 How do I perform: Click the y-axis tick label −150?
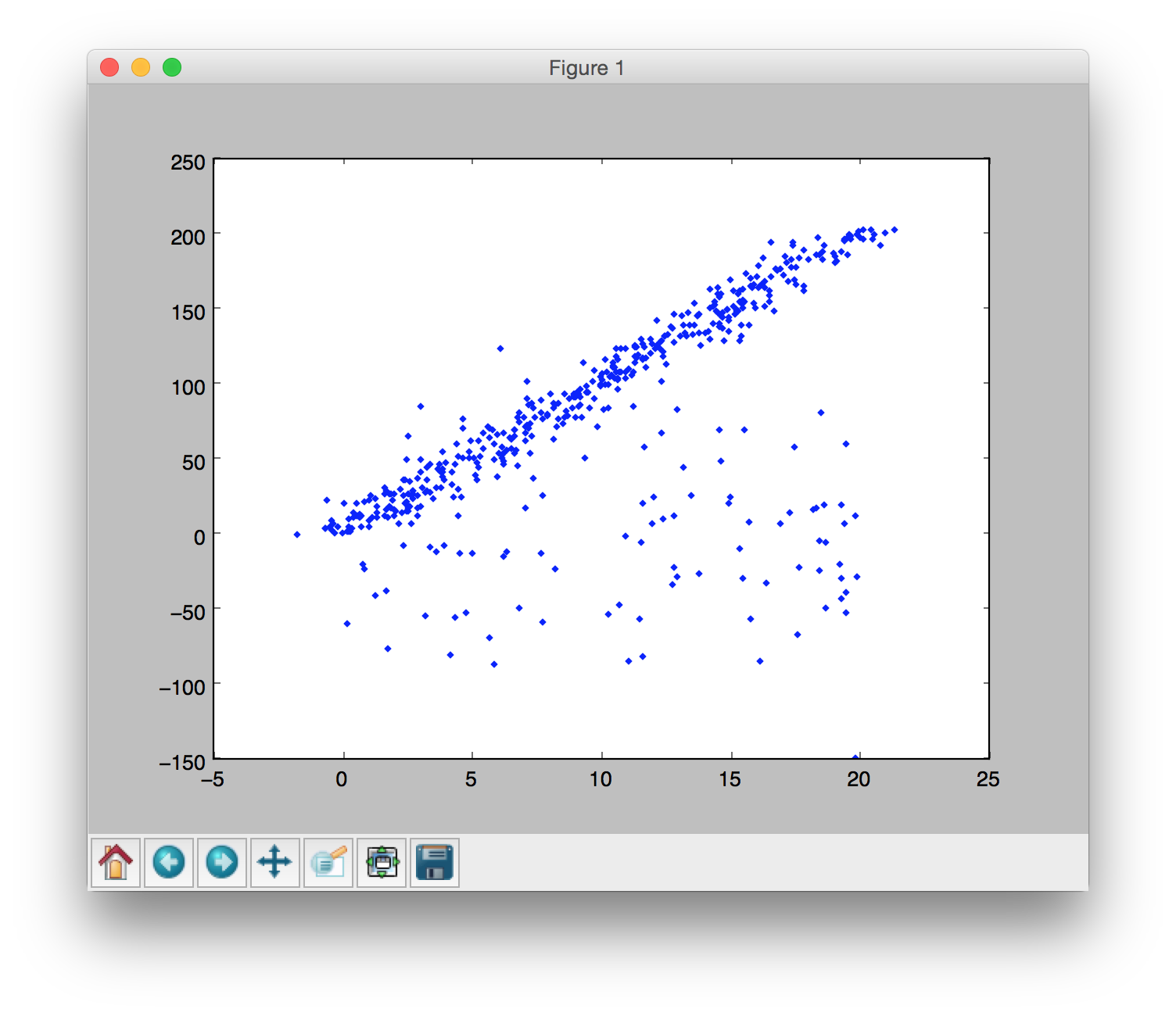(x=182, y=762)
